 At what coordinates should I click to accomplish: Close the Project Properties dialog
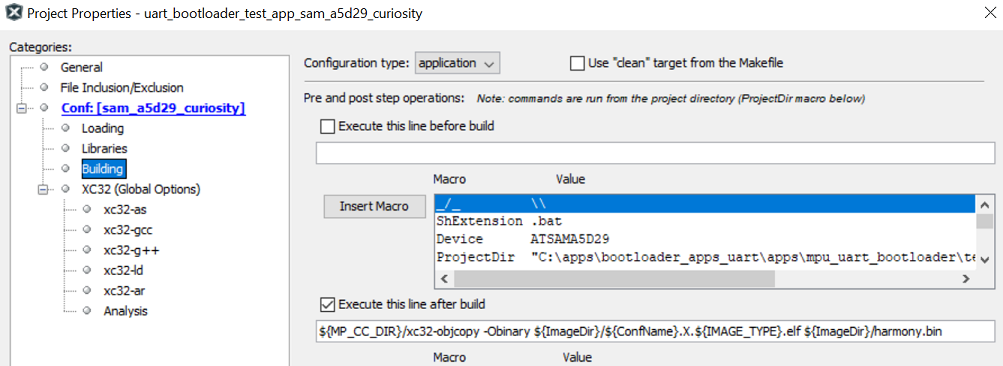tap(989, 12)
